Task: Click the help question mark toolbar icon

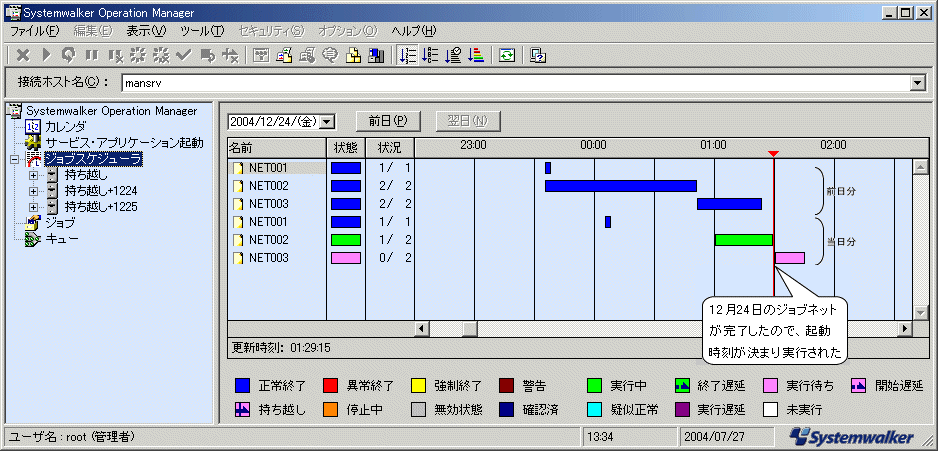Action: (538, 56)
